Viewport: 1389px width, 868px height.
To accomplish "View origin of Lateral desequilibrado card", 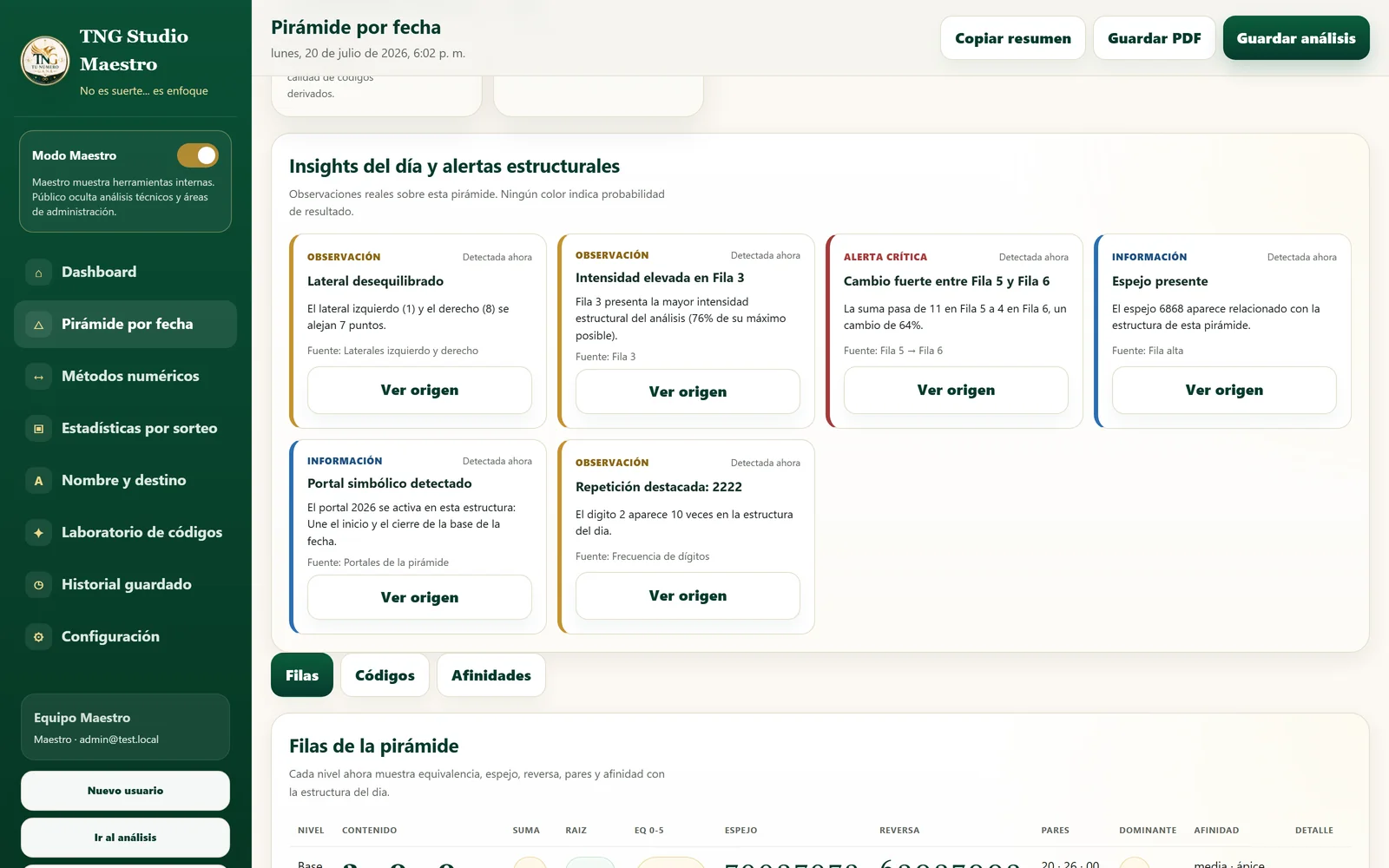I will pyautogui.click(x=419, y=391).
